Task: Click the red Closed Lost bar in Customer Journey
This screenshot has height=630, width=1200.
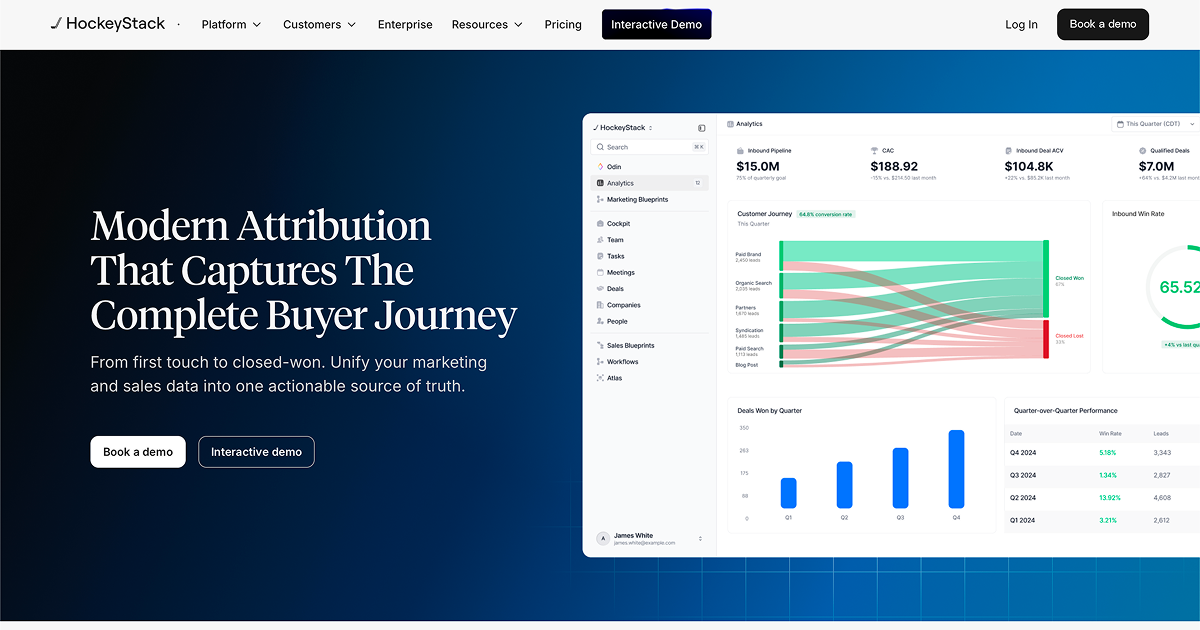Action: [1046, 339]
